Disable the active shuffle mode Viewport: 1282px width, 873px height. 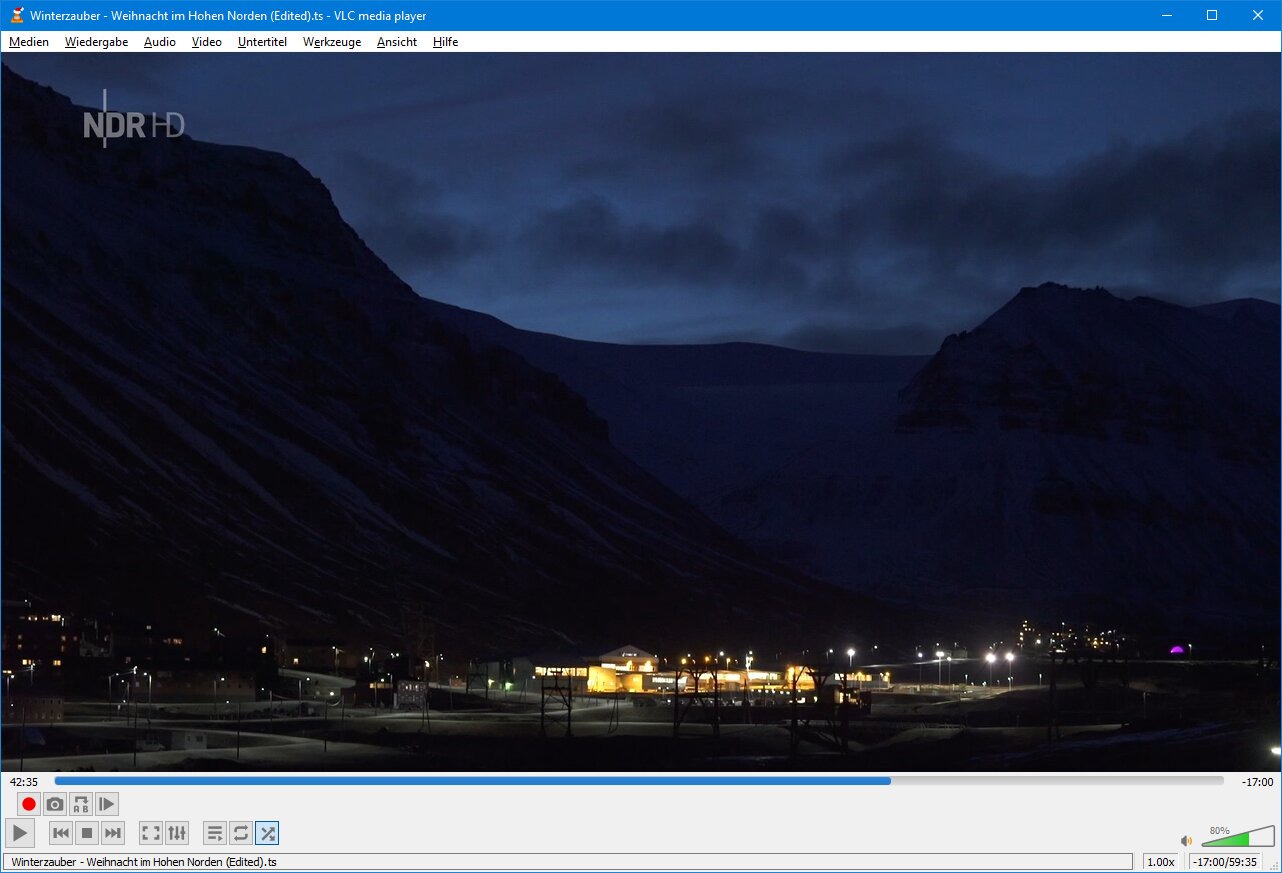click(x=267, y=833)
